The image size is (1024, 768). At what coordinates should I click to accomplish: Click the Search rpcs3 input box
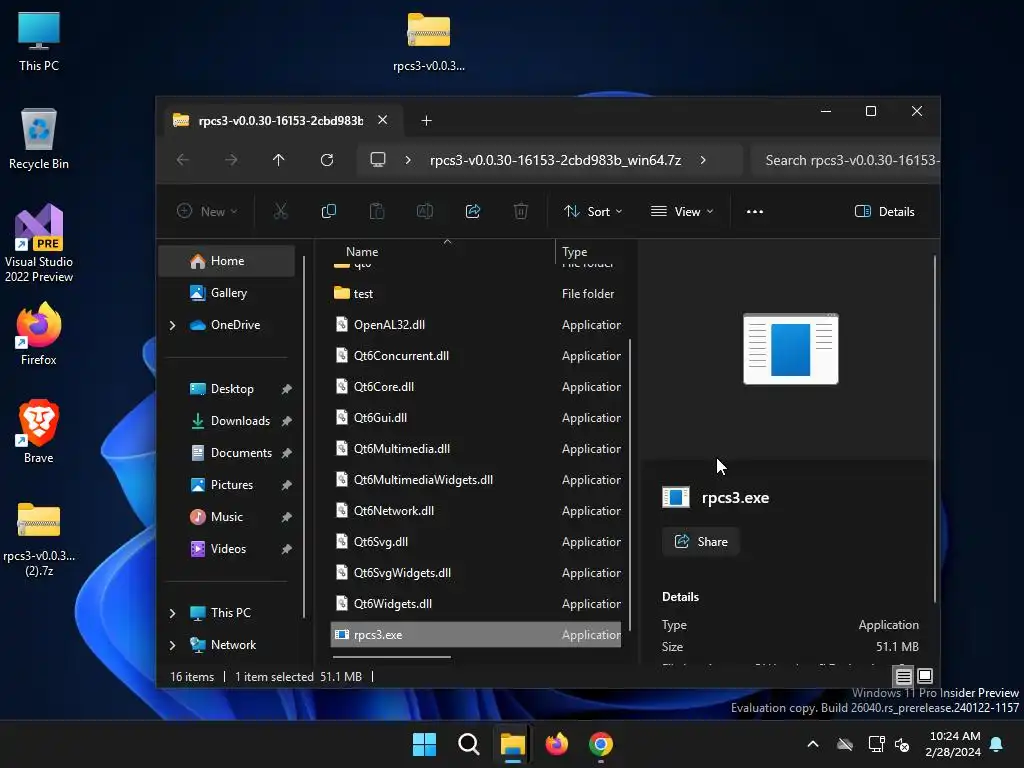[845, 160]
